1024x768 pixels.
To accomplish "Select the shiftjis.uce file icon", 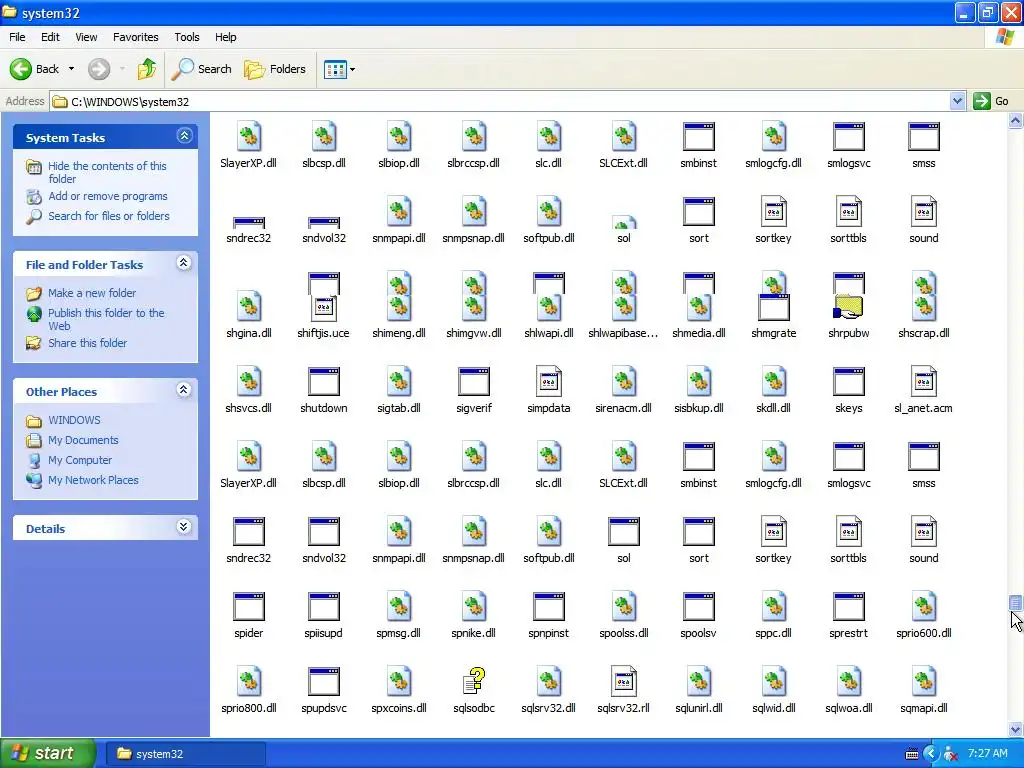I will point(324,307).
